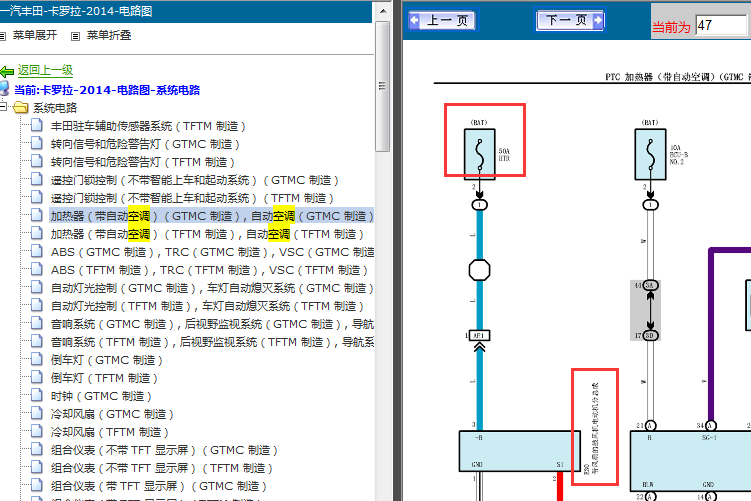The width and height of the screenshot is (751, 501).
Task: Click document icon beside 冷却风扇（TFTM 制造）
Action: (x=37, y=431)
